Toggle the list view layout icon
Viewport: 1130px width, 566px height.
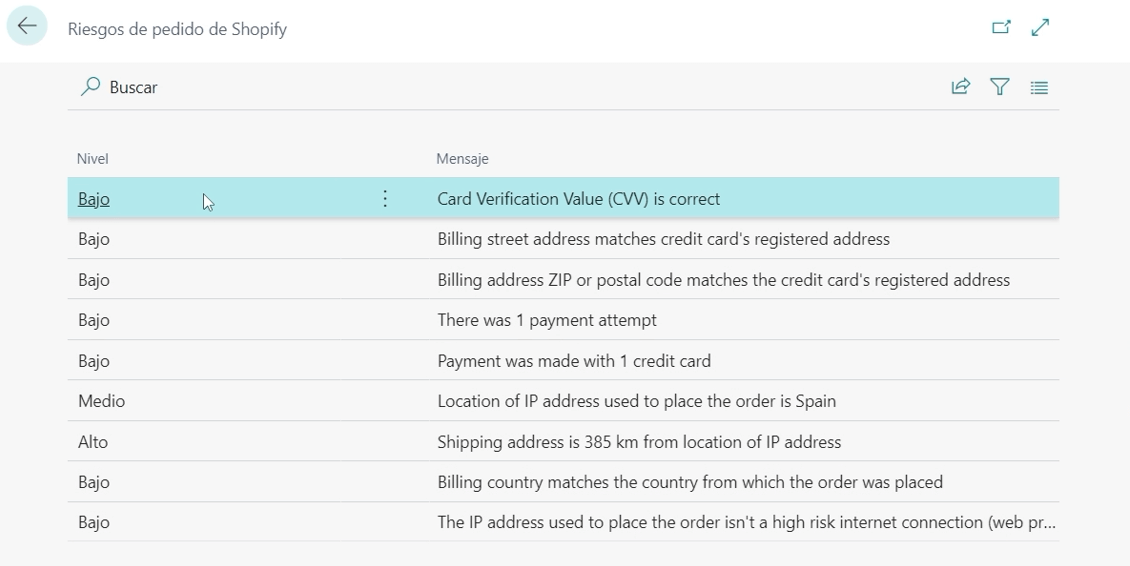1039,87
